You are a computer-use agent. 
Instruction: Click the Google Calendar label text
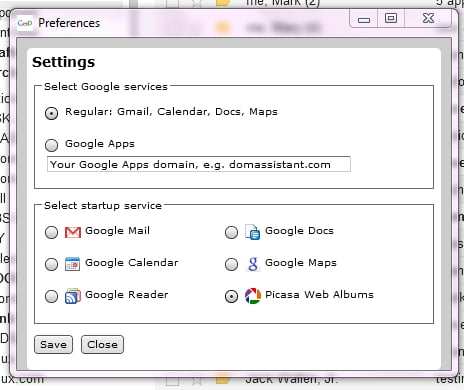(132, 263)
